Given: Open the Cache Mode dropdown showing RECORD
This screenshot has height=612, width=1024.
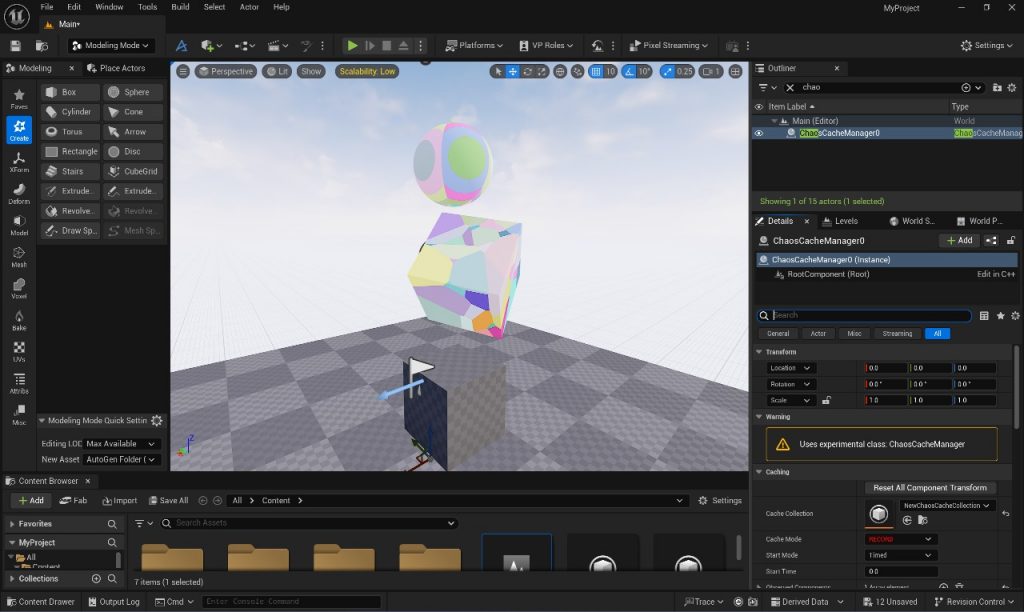Looking at the screenshot, I should (x=900, y=540).
